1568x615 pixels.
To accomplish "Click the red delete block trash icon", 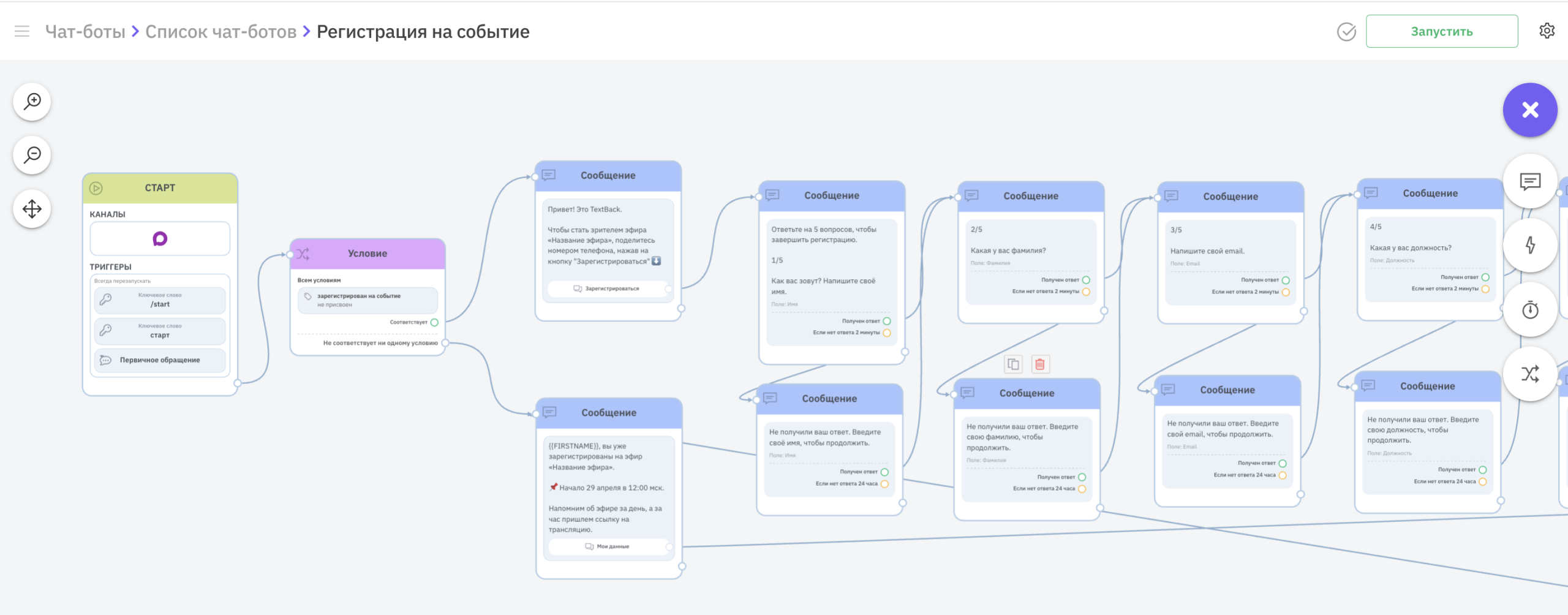I will pos(1040,364).
